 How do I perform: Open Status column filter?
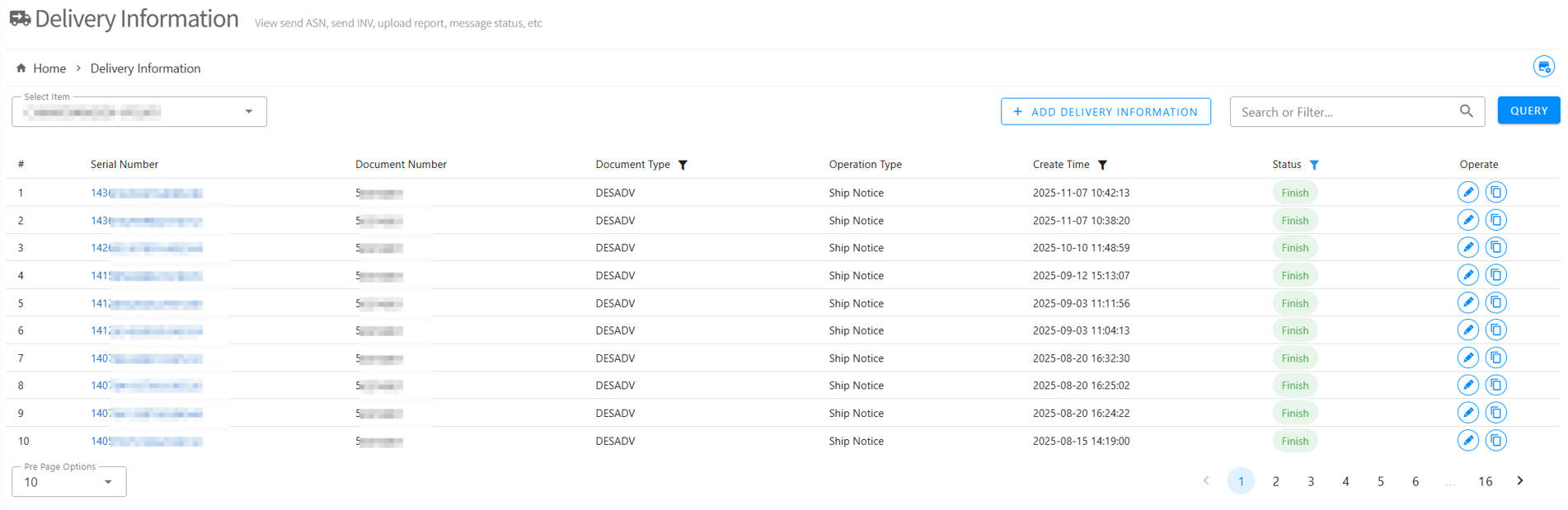click(x=1314, y=165)
